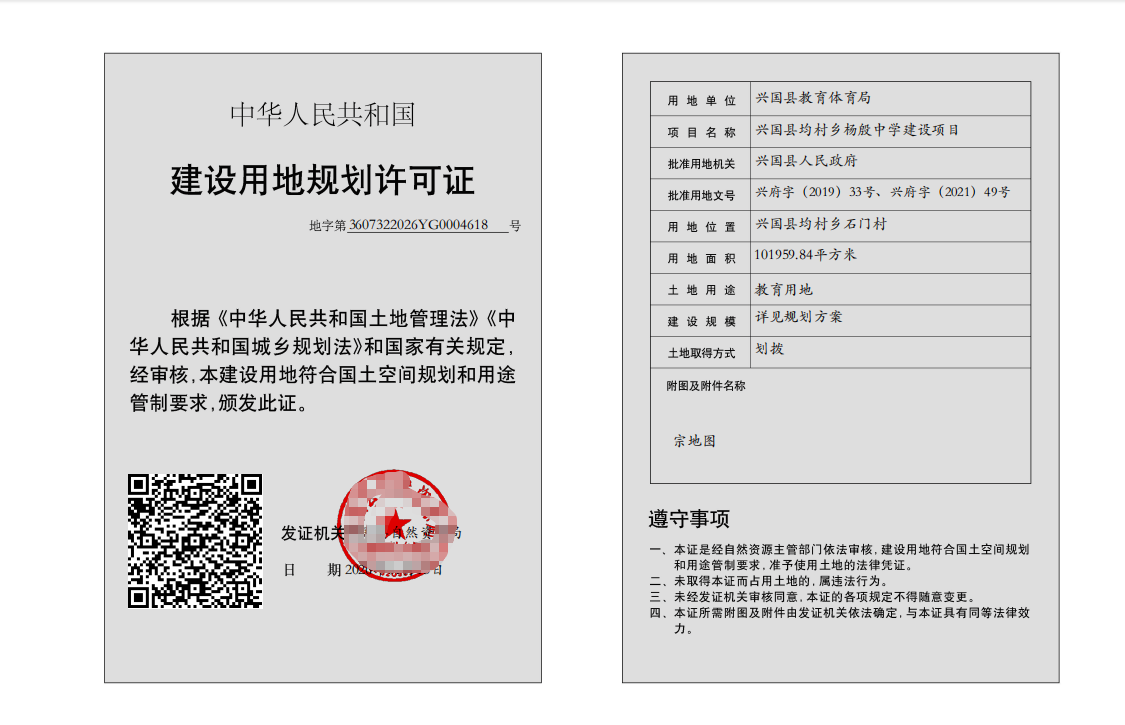Click construction scale 详见规划方案
Screen dimensions: 1125x725
coord(798,317)
